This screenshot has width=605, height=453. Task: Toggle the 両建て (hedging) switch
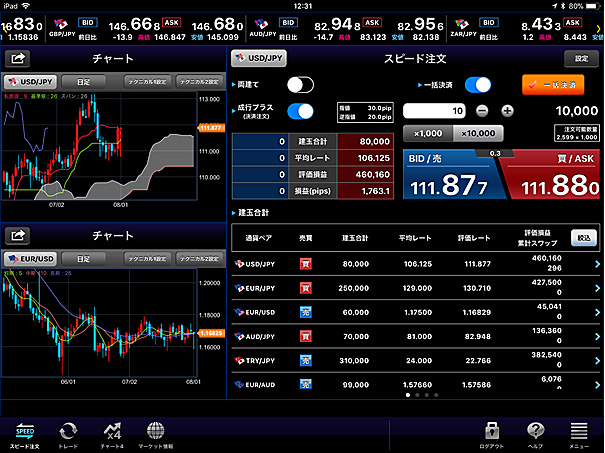300,85
